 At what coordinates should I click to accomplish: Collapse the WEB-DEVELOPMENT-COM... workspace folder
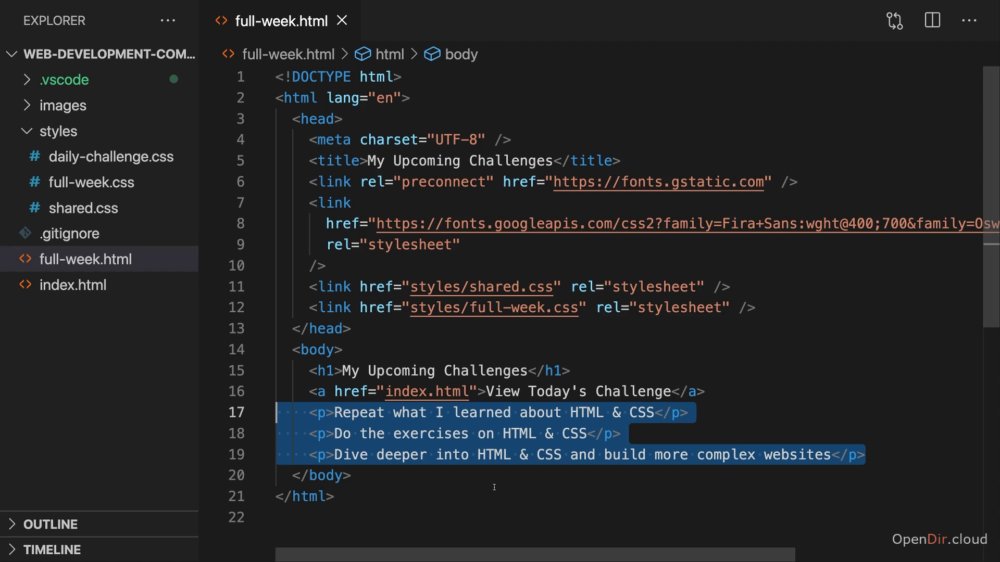pos(11,54)
